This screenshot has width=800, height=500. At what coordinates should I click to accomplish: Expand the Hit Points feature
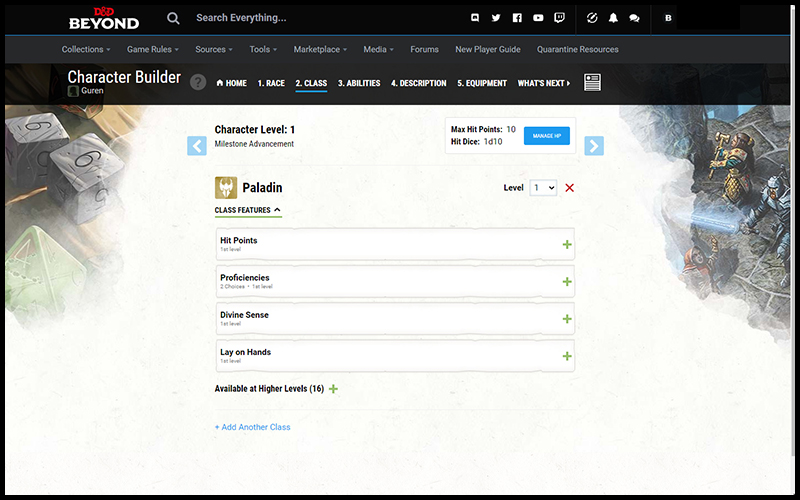coord(567,244)
